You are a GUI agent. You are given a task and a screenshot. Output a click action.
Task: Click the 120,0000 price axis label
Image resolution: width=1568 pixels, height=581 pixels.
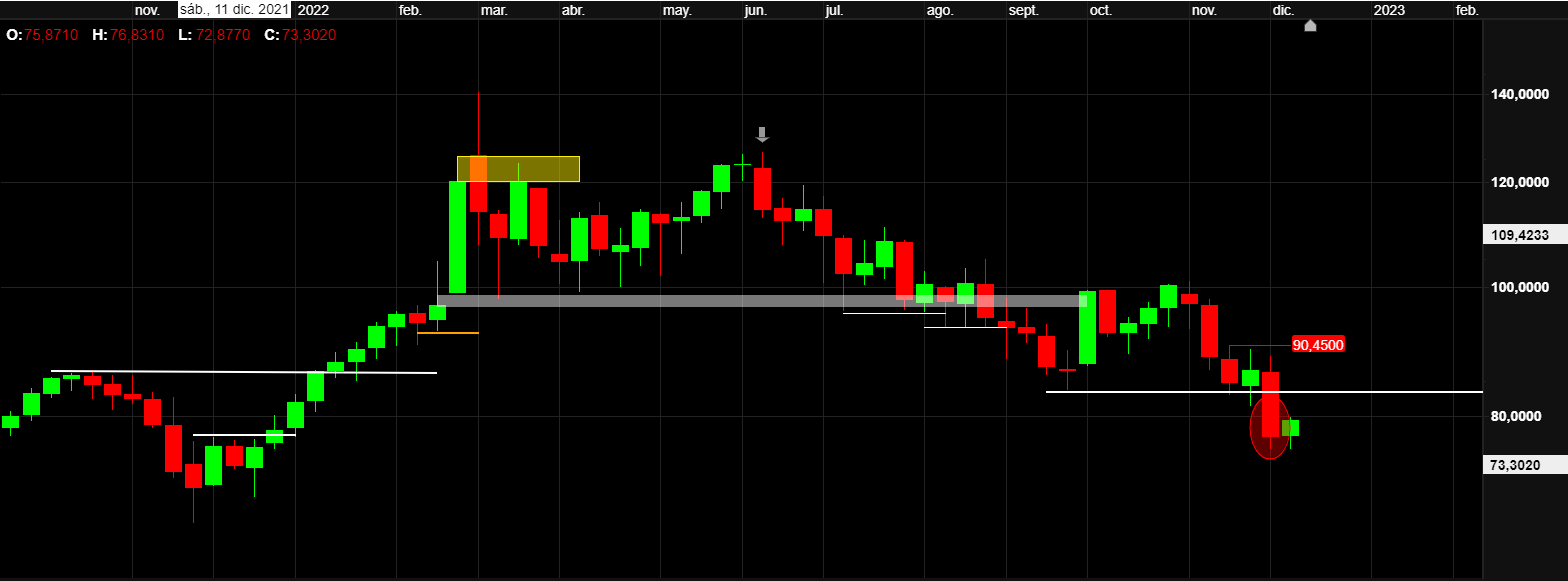[x=1519, y=182]
